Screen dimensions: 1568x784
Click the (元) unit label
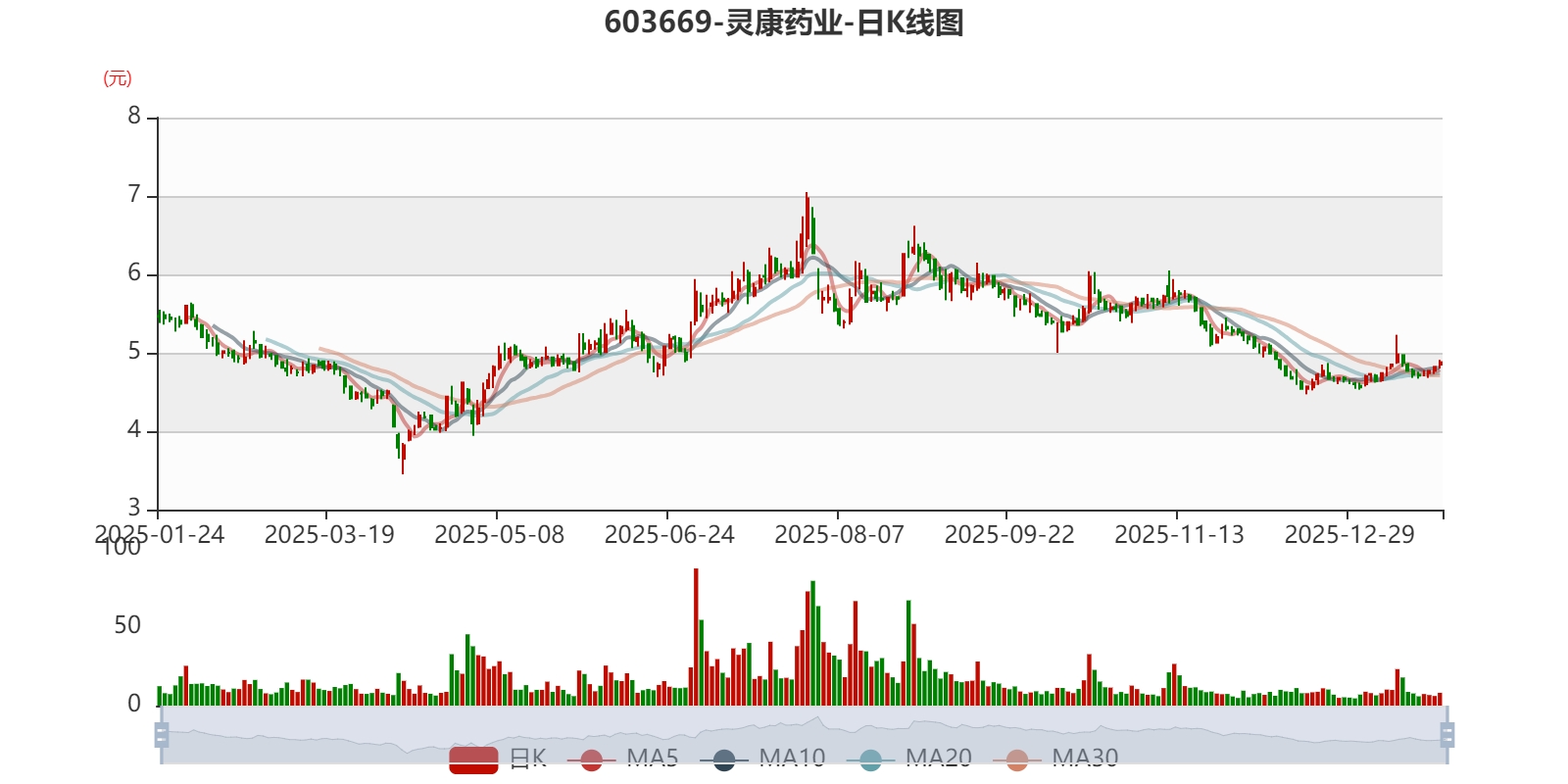118,78
